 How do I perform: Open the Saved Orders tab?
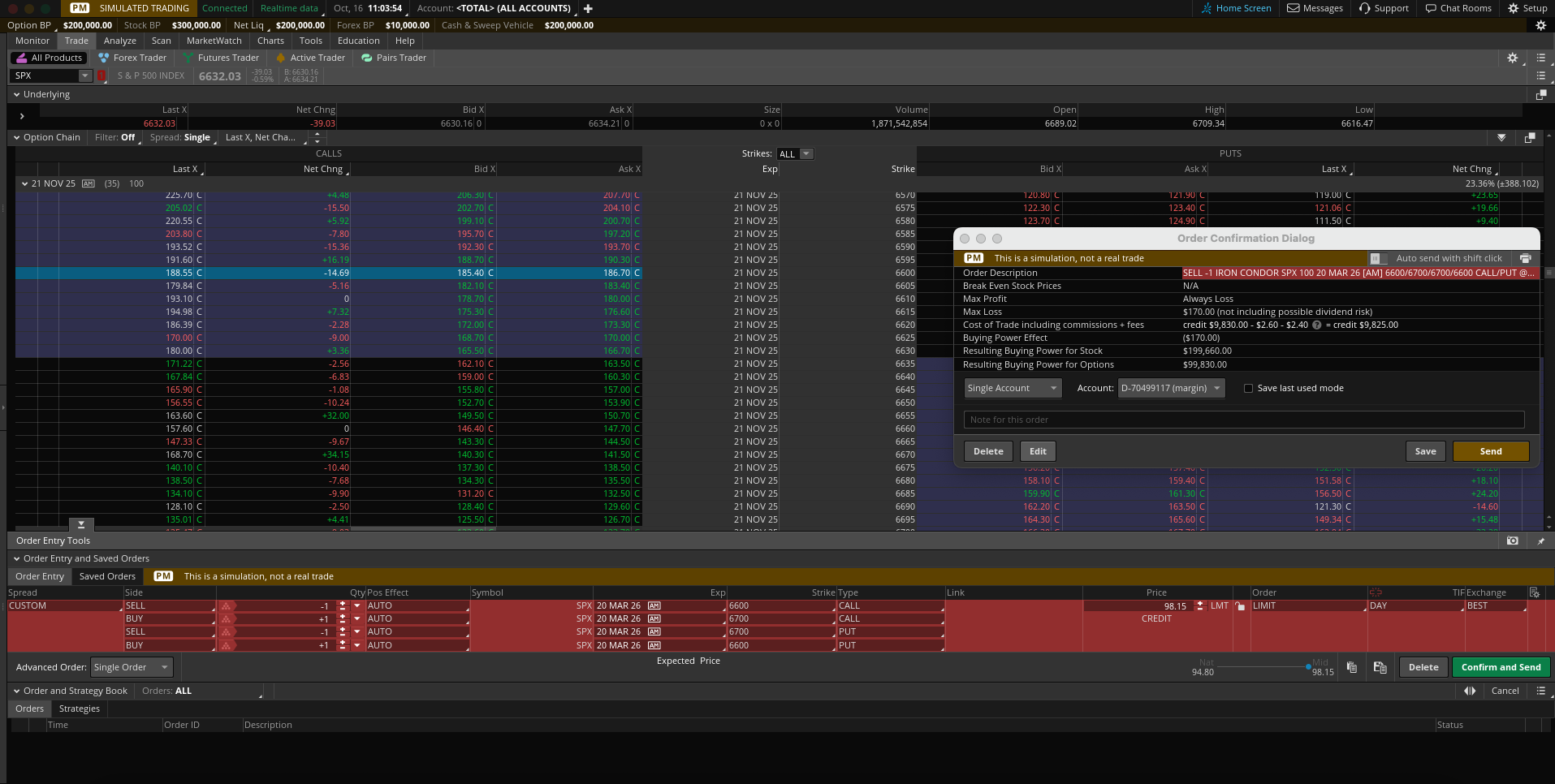pos(107,576)
